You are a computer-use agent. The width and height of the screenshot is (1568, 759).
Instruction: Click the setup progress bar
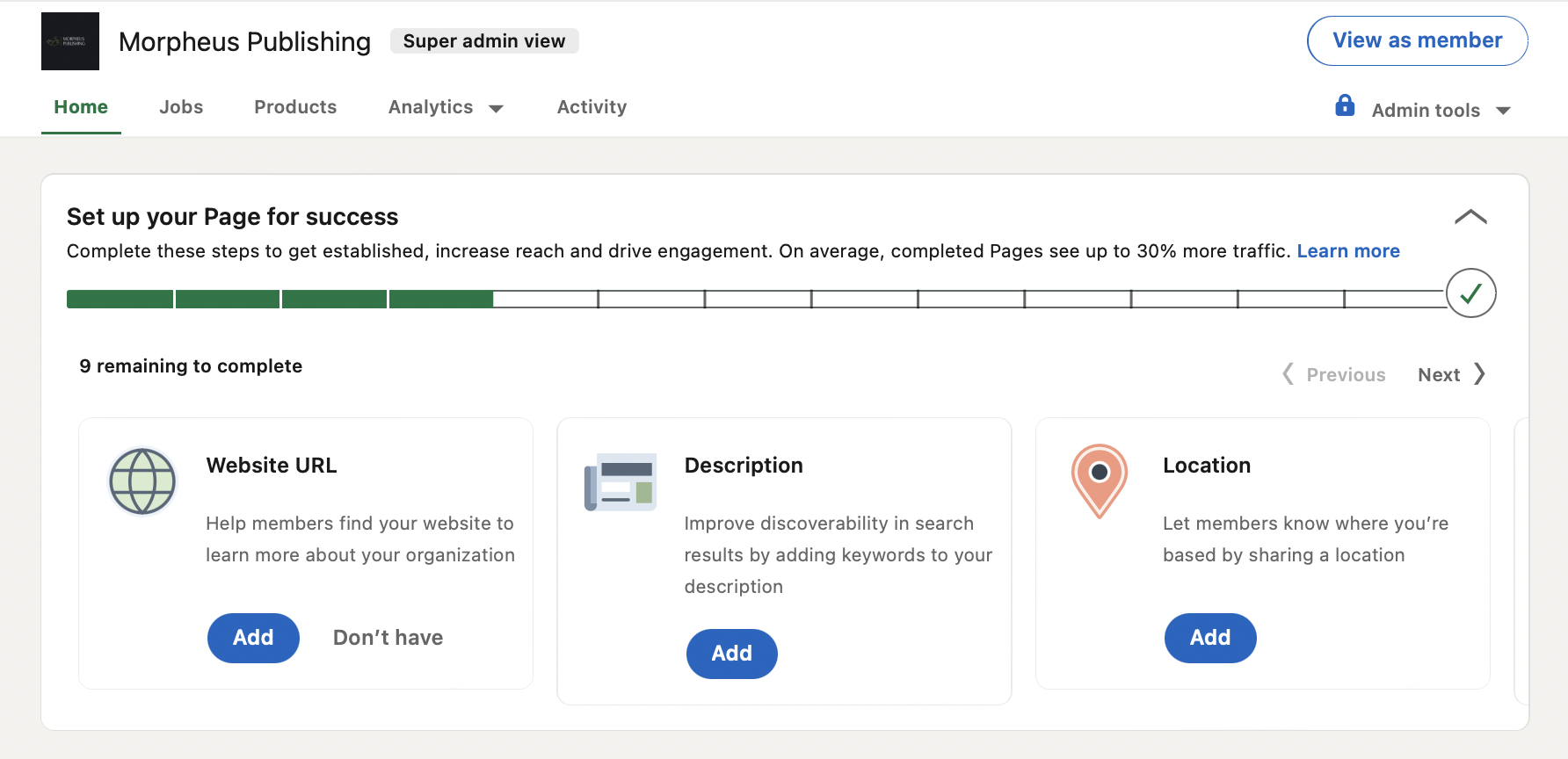click(756, 299)
